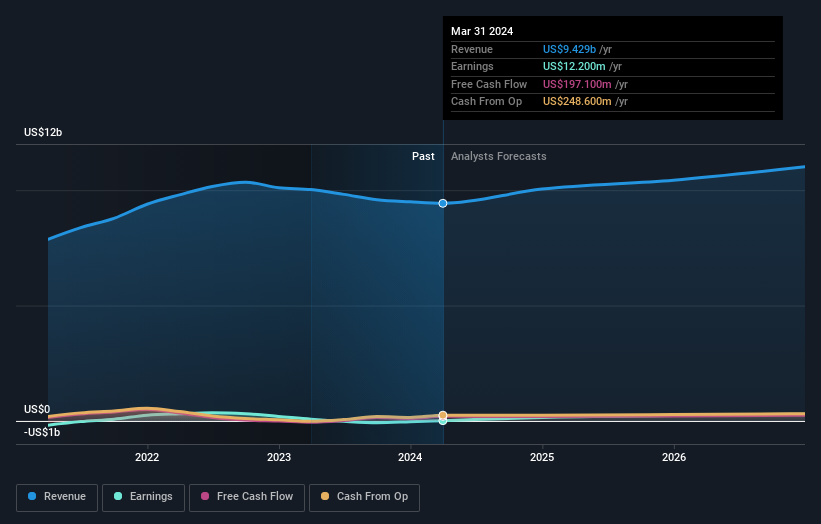Click the US$248.600m cash from op value
This screenshot has height=524, width=821.
[577, 102]
